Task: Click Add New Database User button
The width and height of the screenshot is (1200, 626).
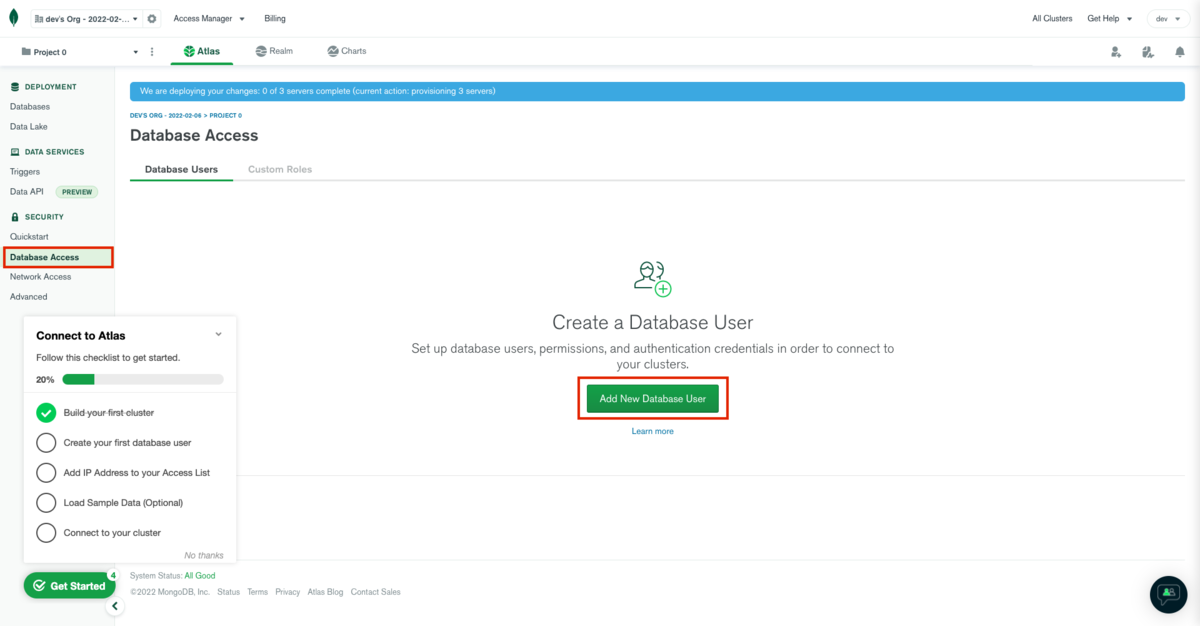Action: [652, 398]
